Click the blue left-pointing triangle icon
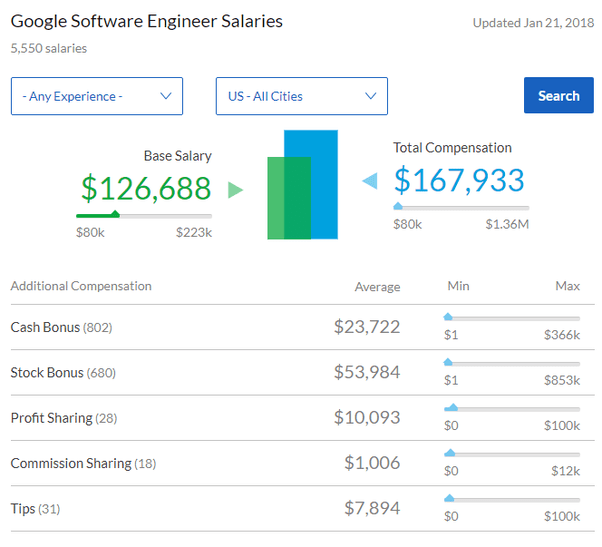This screenshot has width=602, height=547. [369, 181]
